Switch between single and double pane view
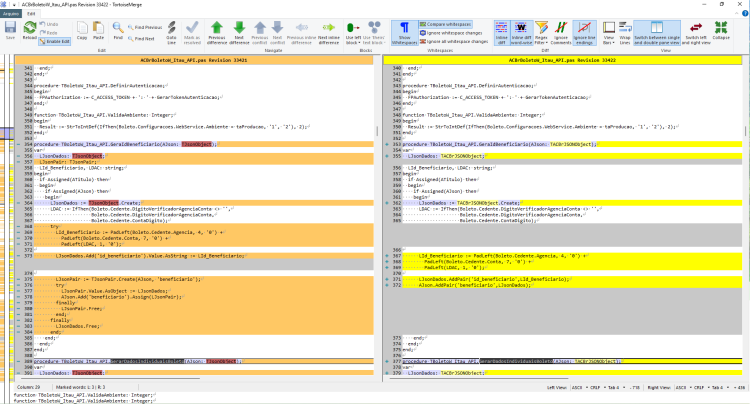This screenshot has height=404, width=750. [657, 33]
